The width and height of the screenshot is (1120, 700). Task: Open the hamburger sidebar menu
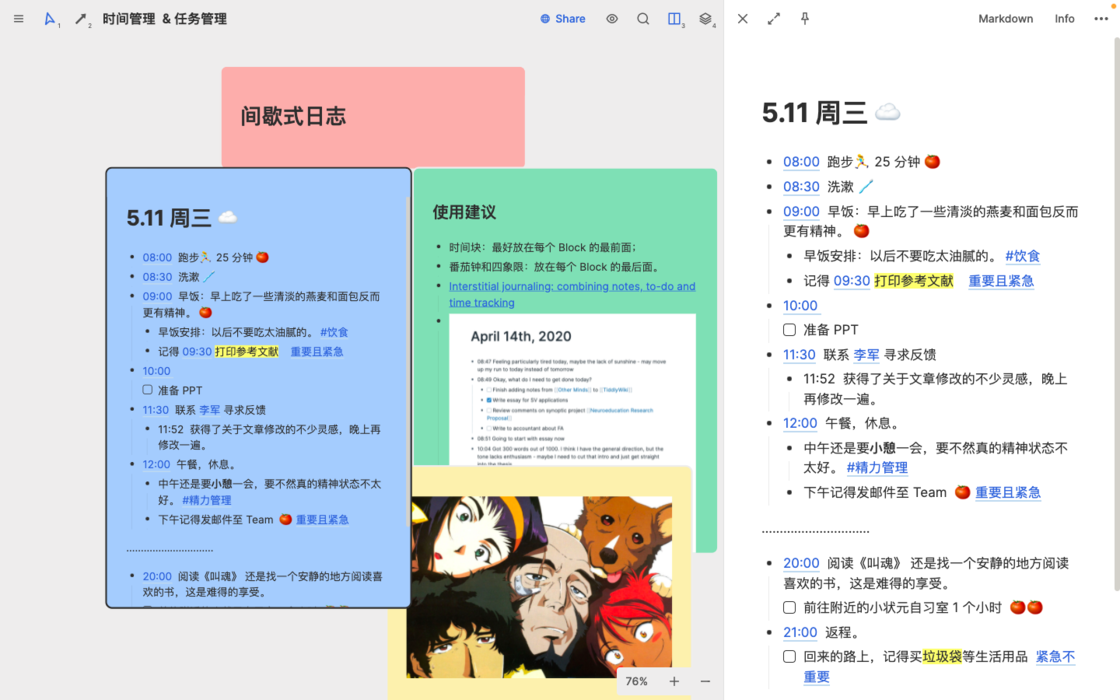click(x=18, y=18)
